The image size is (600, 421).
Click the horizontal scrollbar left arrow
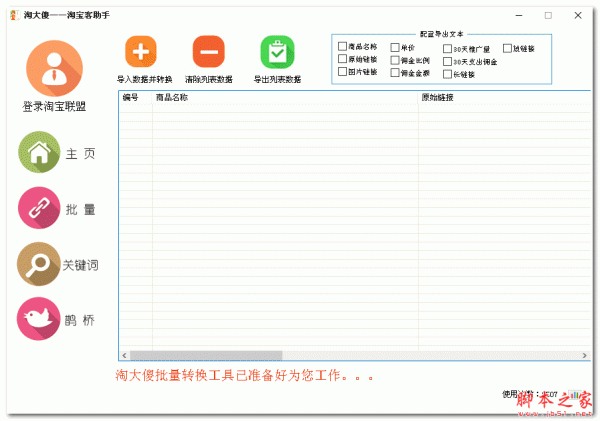point(124,356)
